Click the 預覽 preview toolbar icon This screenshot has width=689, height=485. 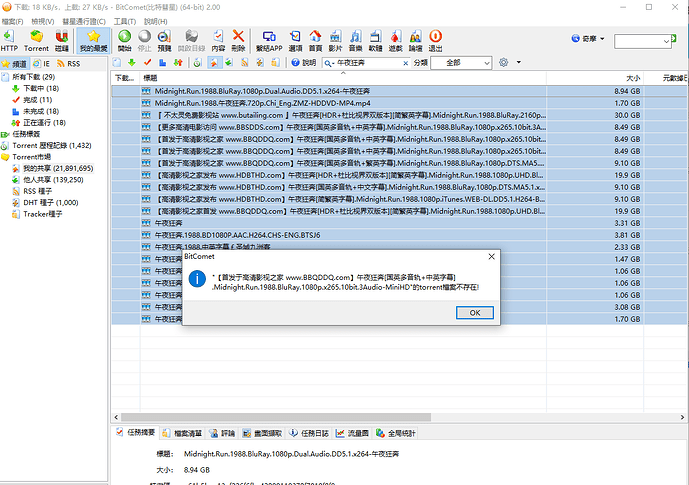point(164,40)
